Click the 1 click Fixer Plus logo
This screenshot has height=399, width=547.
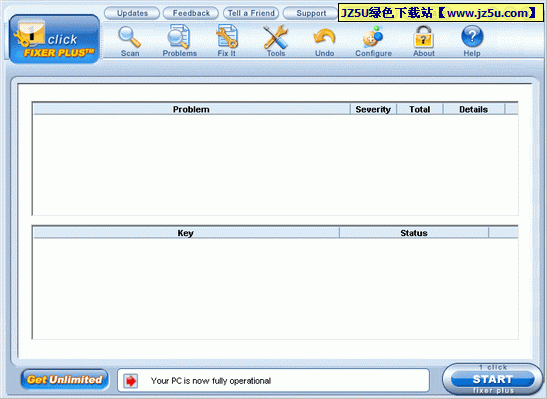(54, 39)
